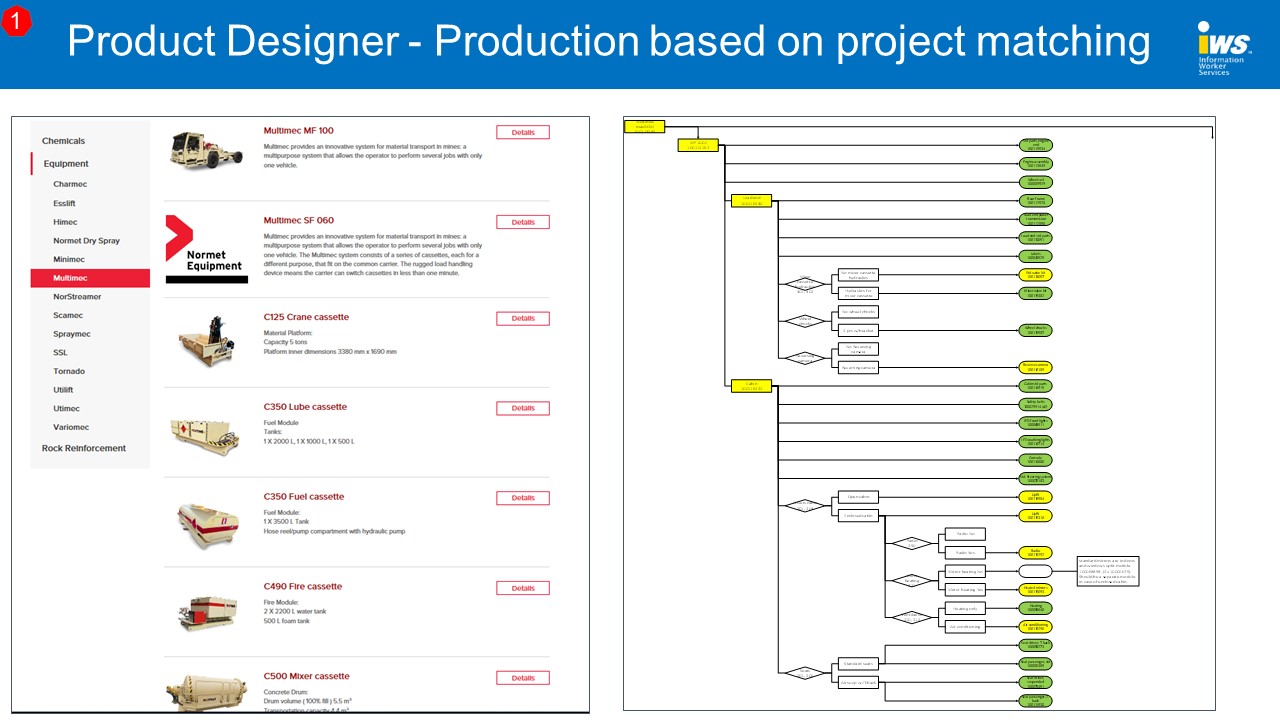Select Charmec in the equipment list
The width and height of the screenshot is (1280, 720).
coord(70,184)
